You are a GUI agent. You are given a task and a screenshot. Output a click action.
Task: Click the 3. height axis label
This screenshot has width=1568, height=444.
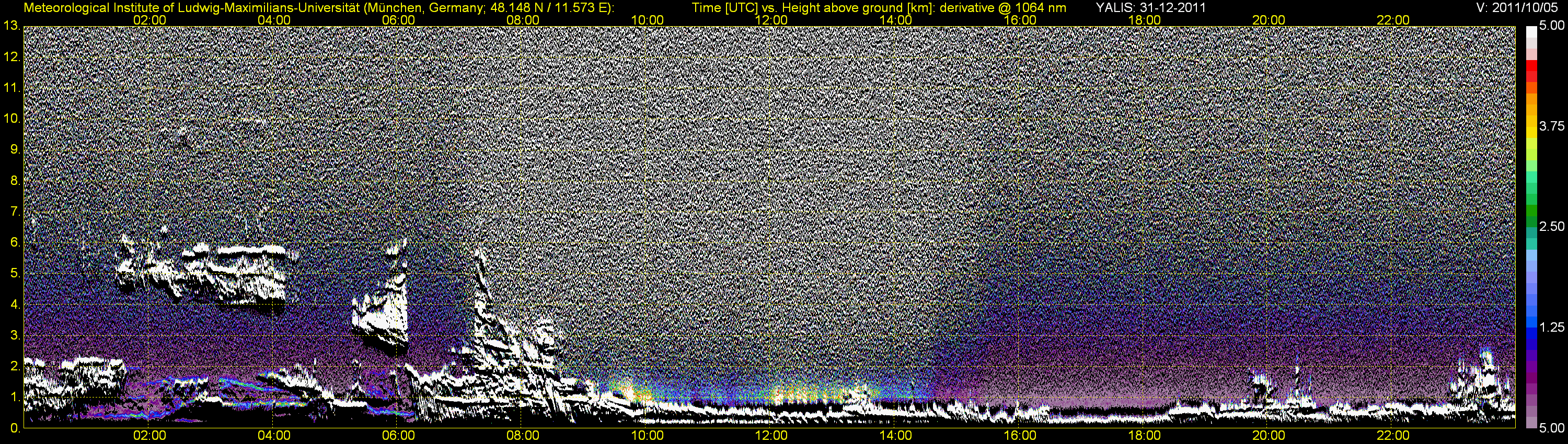(x=15, y=335)
